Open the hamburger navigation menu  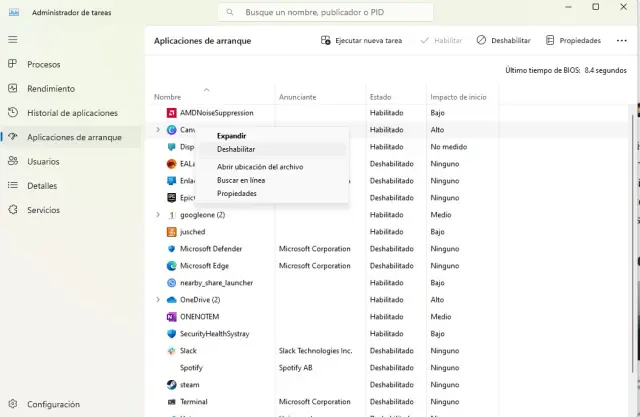tap(13, 39)
